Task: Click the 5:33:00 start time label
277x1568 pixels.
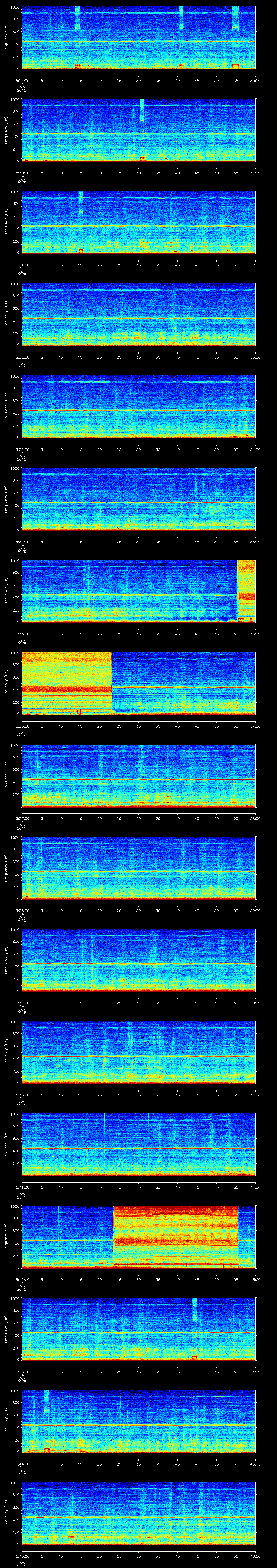Action: [x=22, y=449]
